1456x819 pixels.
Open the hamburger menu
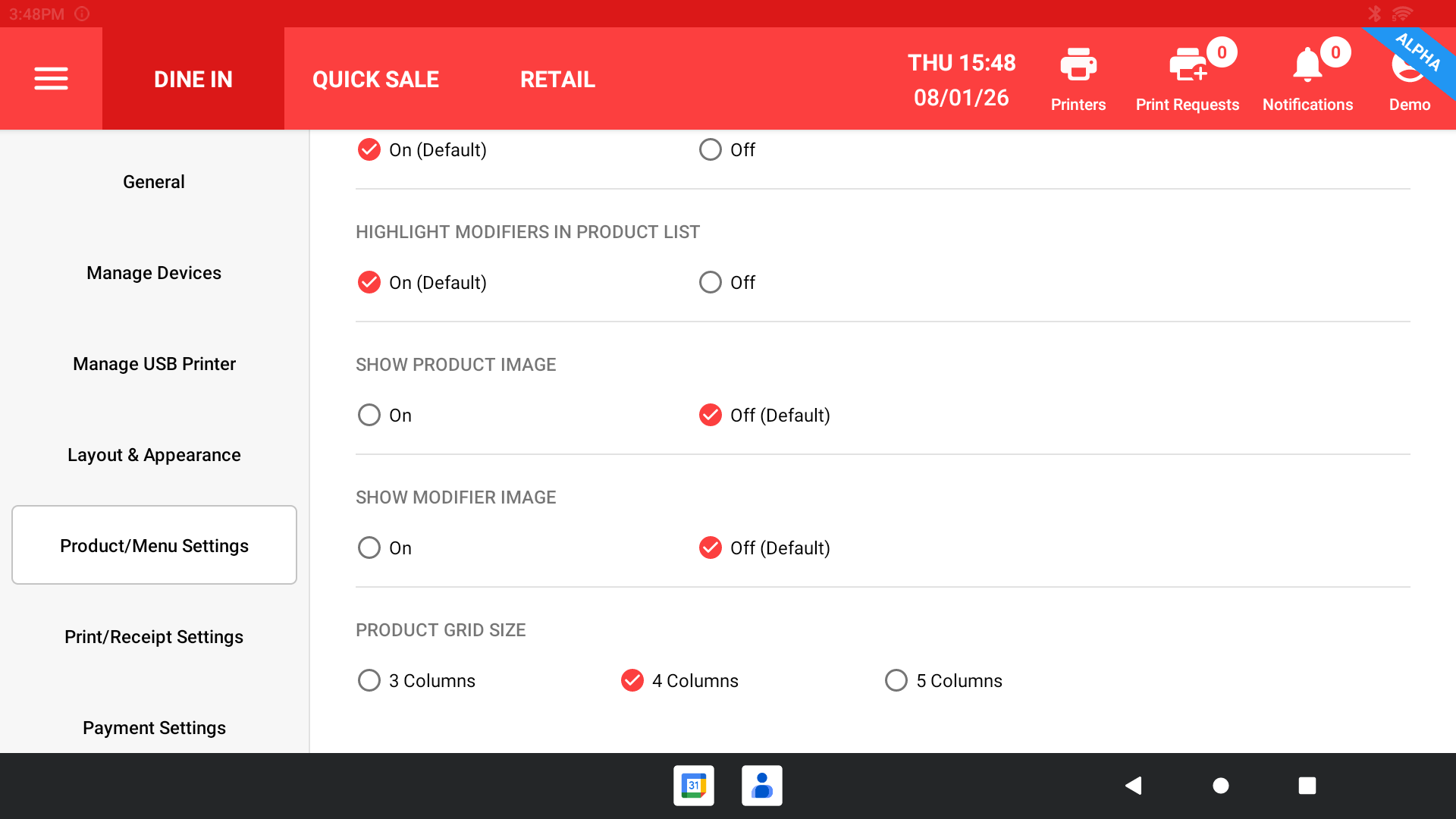click(51, 78)
